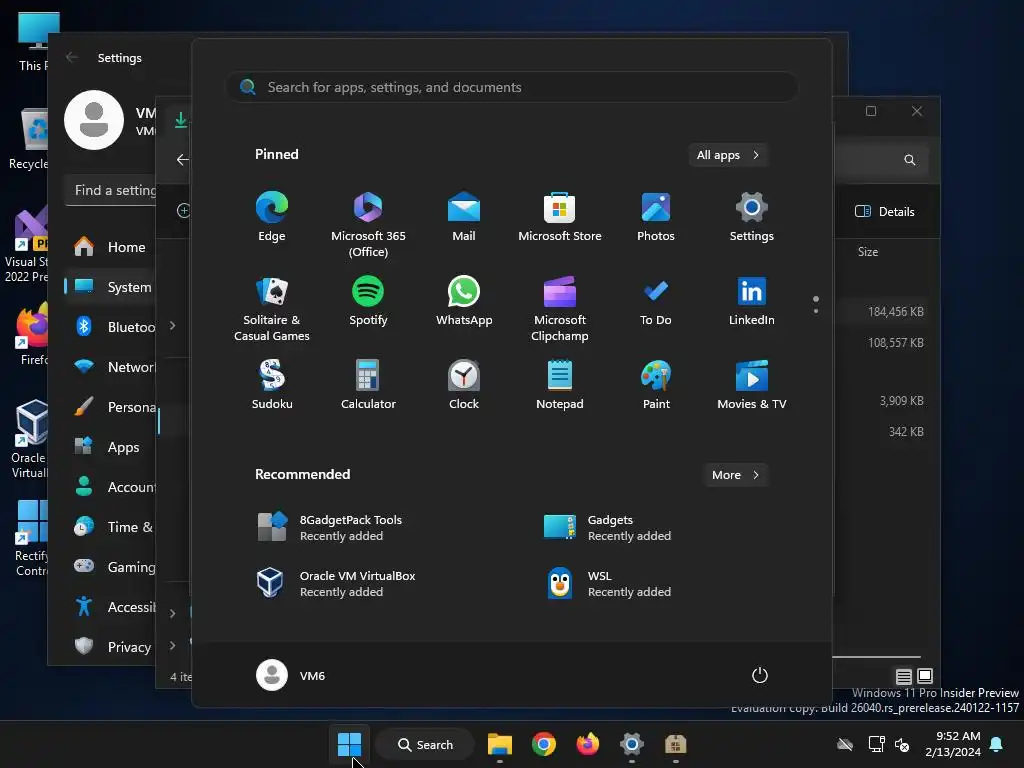
Task: Open Settings from pinned apps
Action: pos(752,217)
